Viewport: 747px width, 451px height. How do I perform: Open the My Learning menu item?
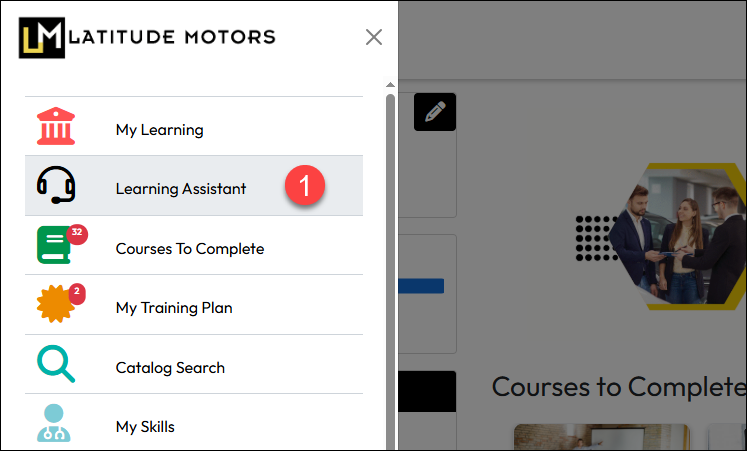click(159, 129)
